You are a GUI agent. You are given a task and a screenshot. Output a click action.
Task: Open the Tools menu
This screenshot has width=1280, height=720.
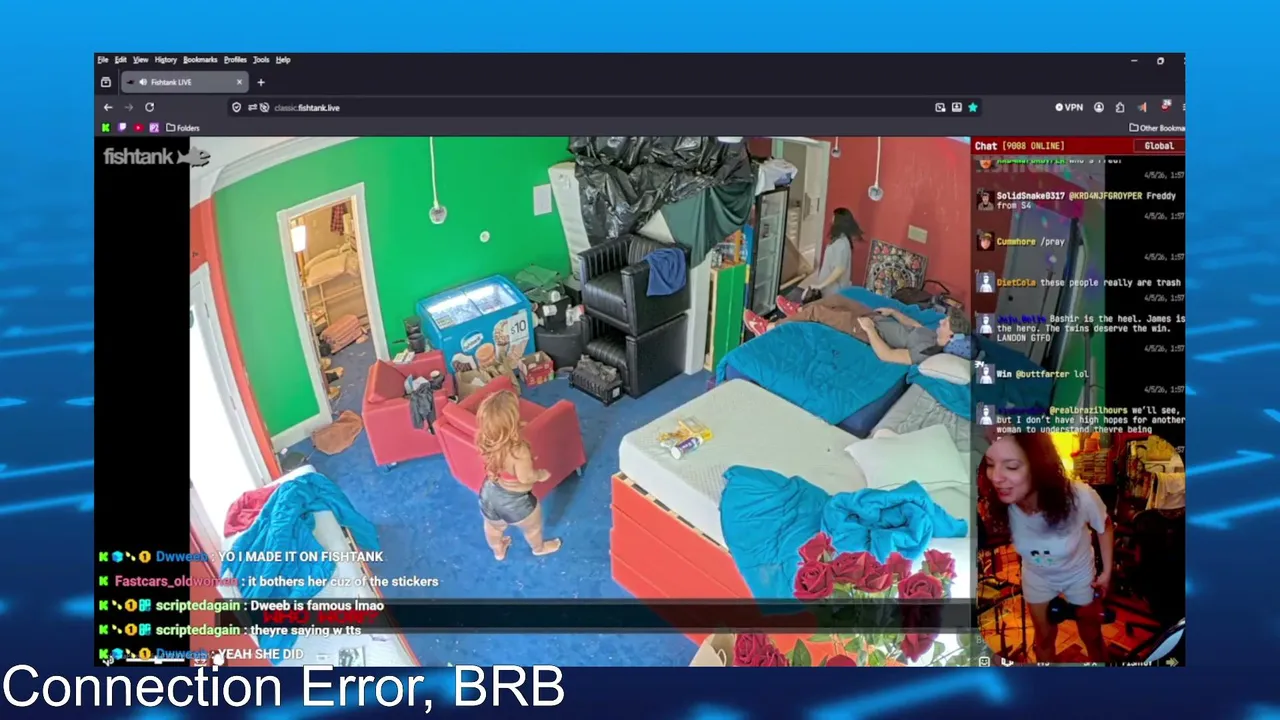[261, 60]
